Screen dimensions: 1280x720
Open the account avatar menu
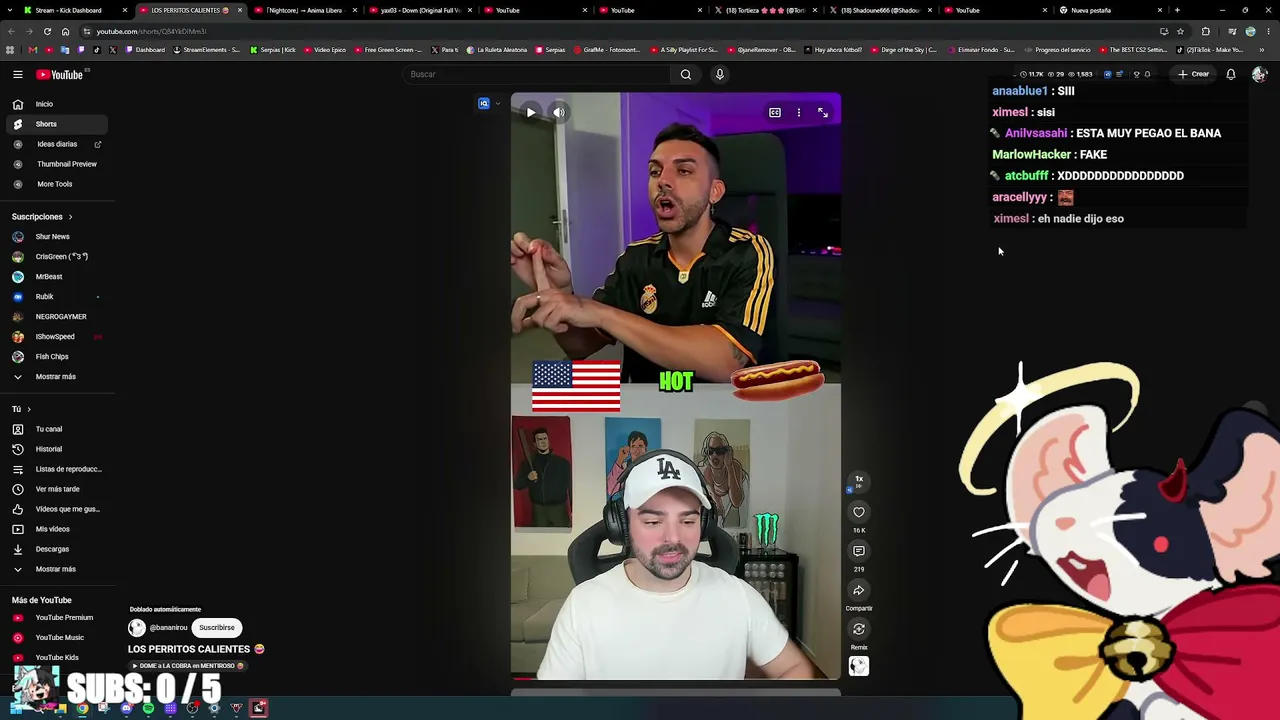(x=1259, y=74)
